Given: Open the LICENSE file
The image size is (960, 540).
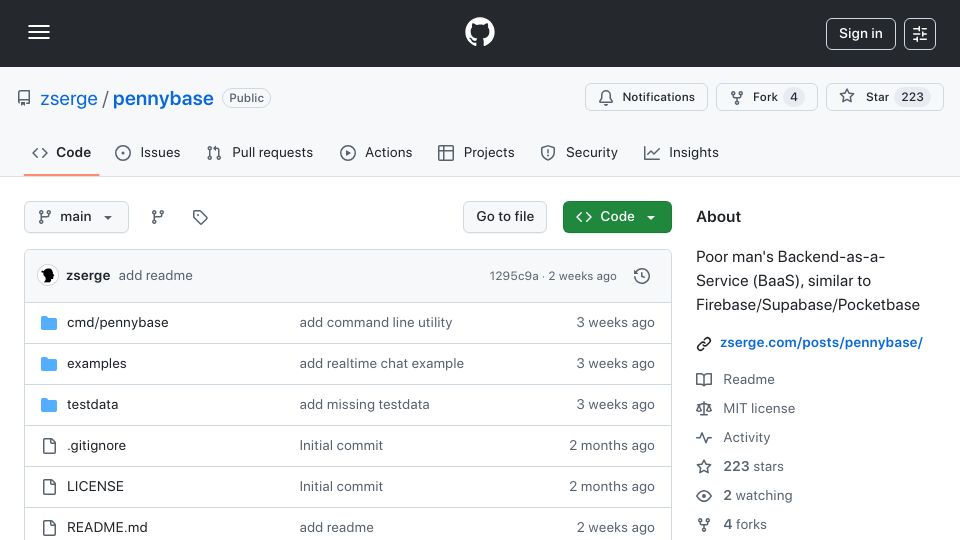Looking at the screenshot, I should click(95, 487).
